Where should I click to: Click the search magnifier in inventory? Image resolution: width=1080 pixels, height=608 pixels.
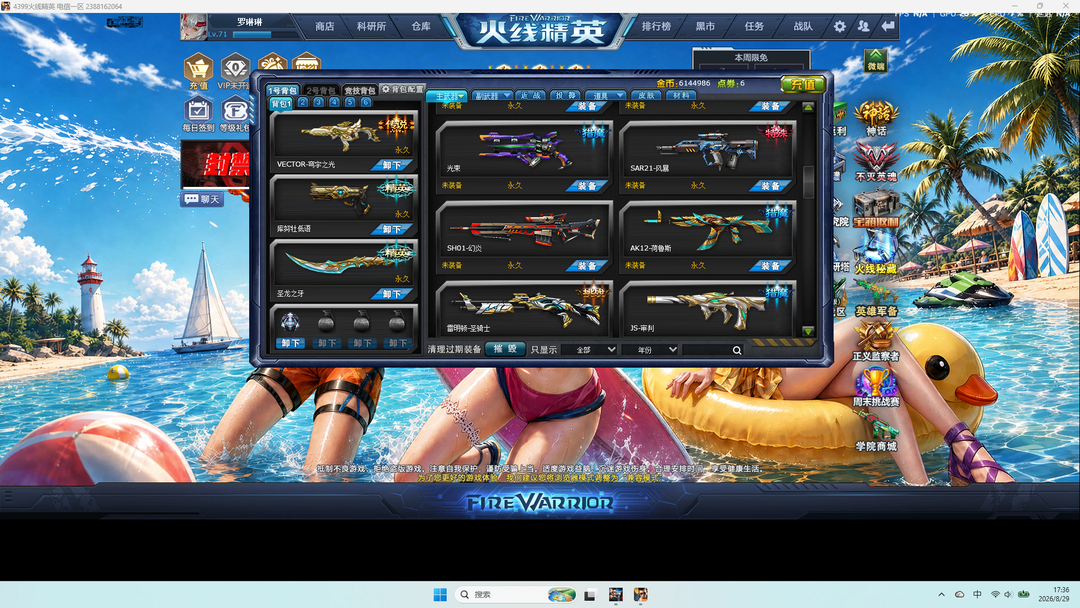point(736,350)
